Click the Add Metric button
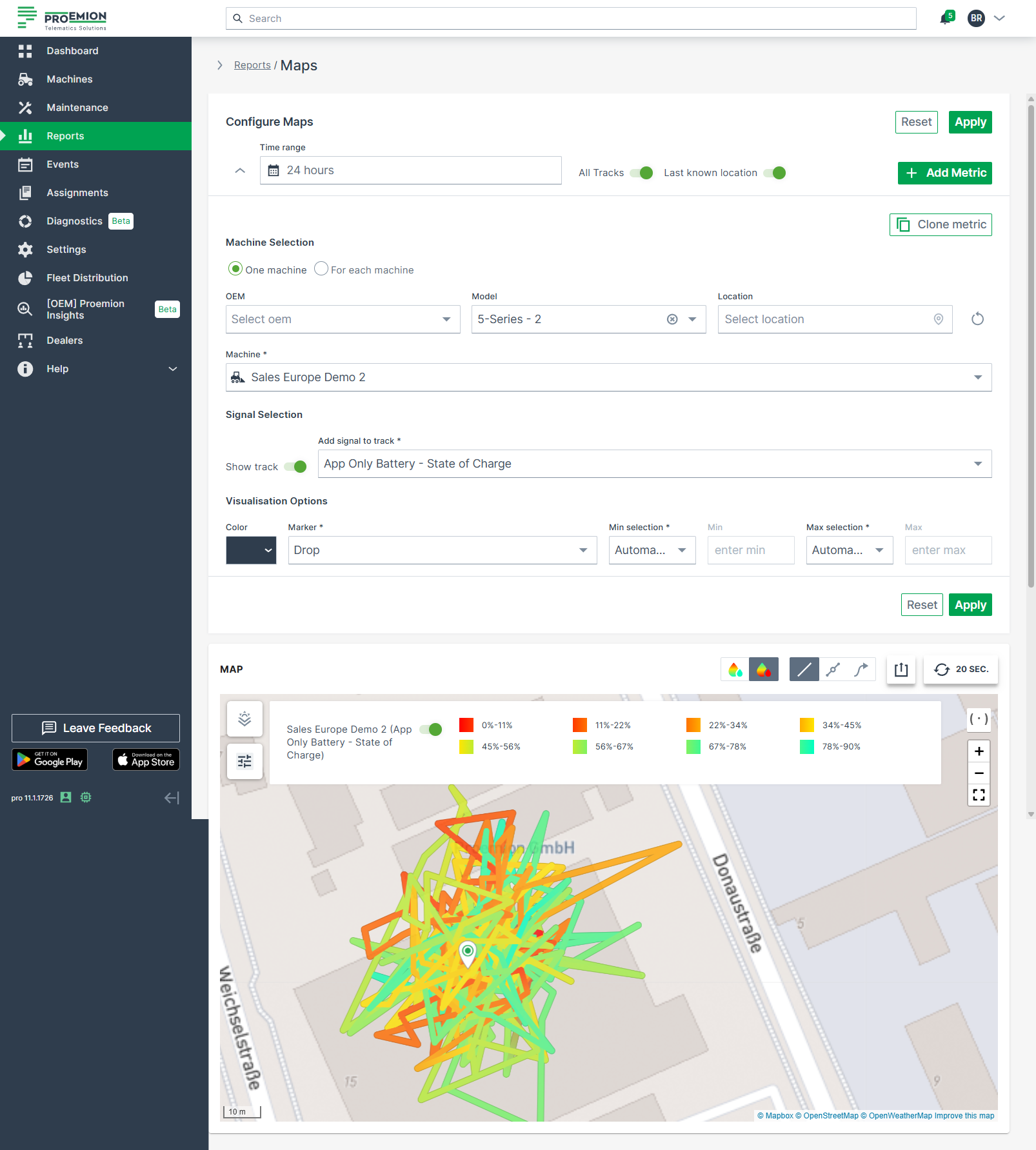 point(944,173)
